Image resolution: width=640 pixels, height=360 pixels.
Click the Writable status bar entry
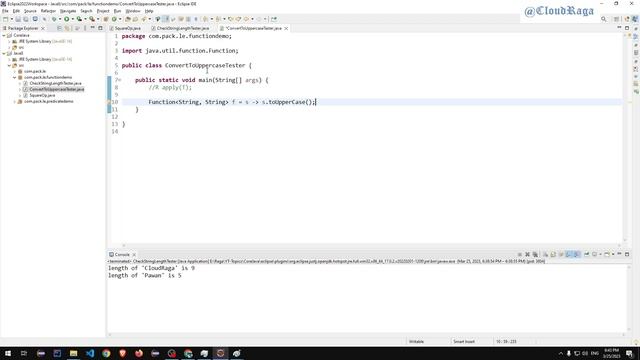click(416, 341)
